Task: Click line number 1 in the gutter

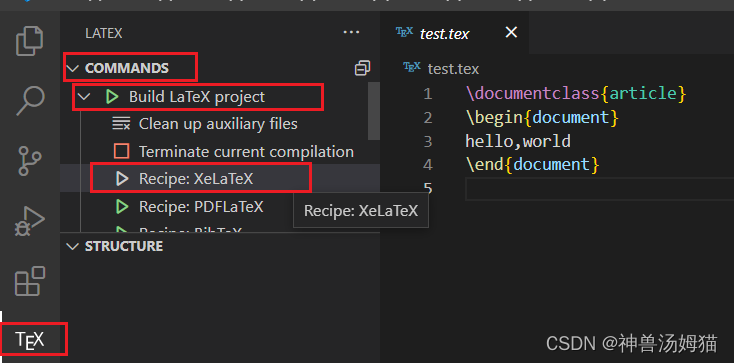Action: pyautogui.click(x=427, y=94)
